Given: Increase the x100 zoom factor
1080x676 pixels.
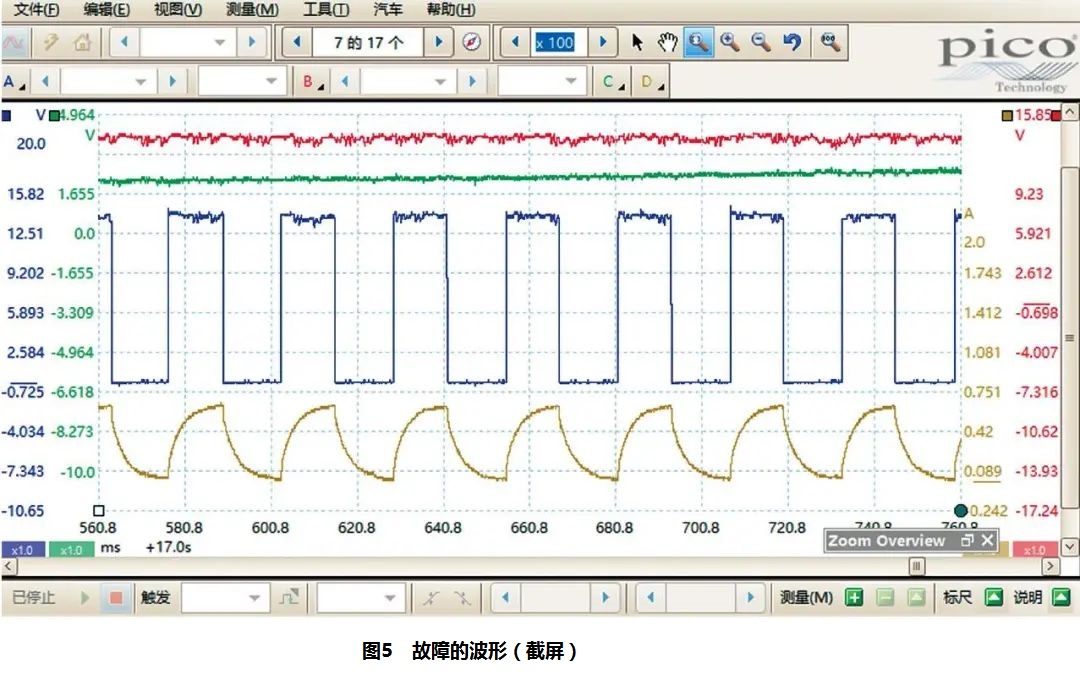Looking at the screenshot, I should pyautogui.click(x=603, y=42).
